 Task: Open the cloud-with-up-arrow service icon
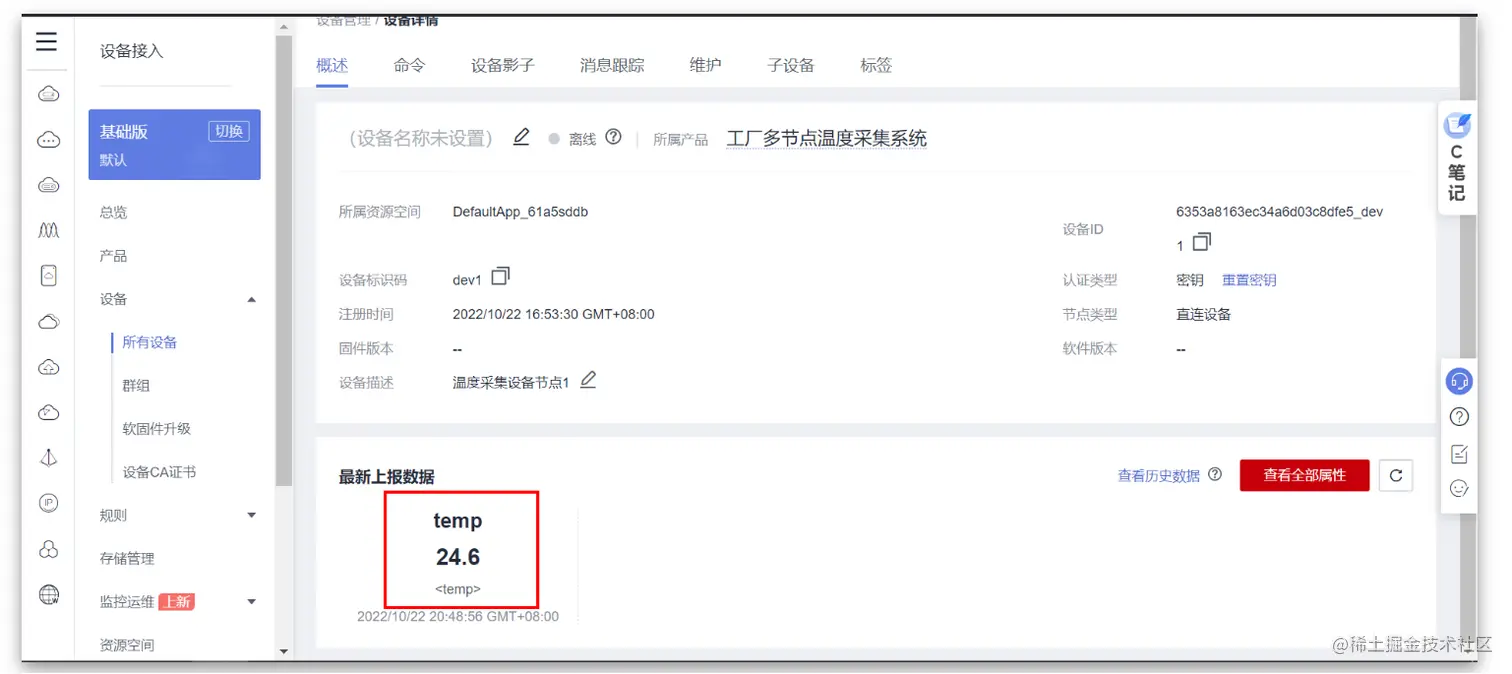point(48,367)
